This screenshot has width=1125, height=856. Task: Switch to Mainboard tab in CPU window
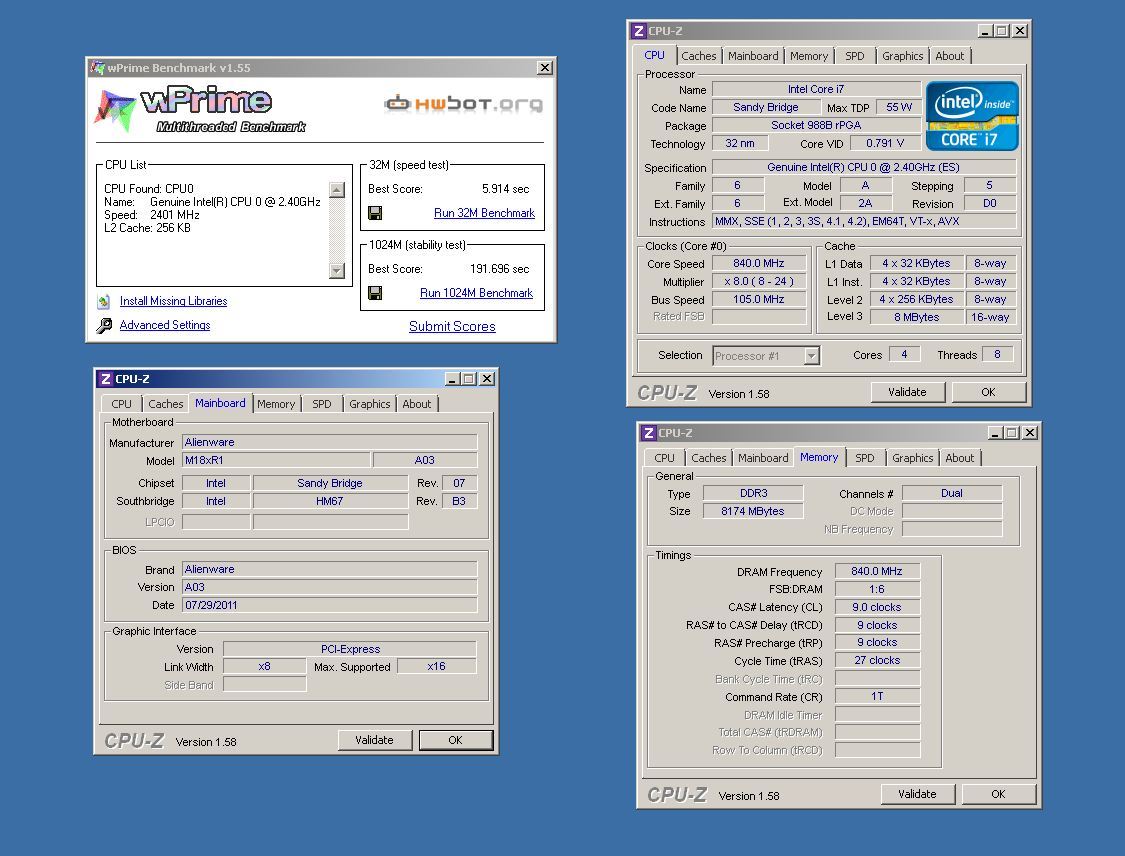coord(753,56)
